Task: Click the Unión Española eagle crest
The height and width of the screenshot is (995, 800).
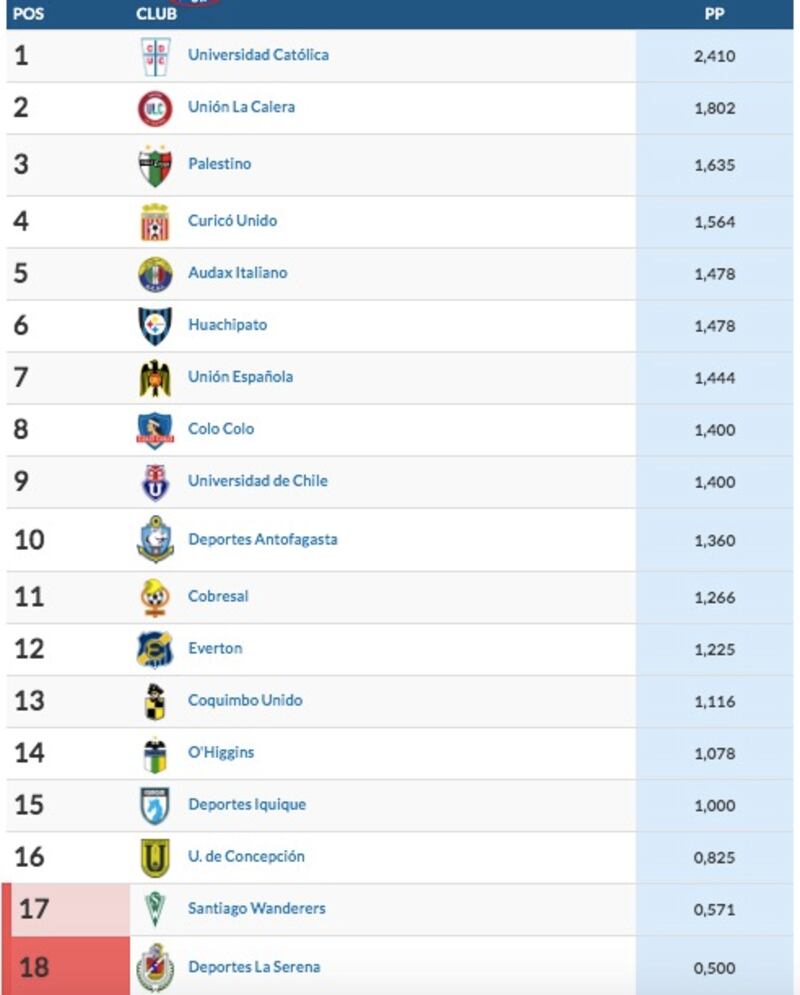Action: point(155,378)
